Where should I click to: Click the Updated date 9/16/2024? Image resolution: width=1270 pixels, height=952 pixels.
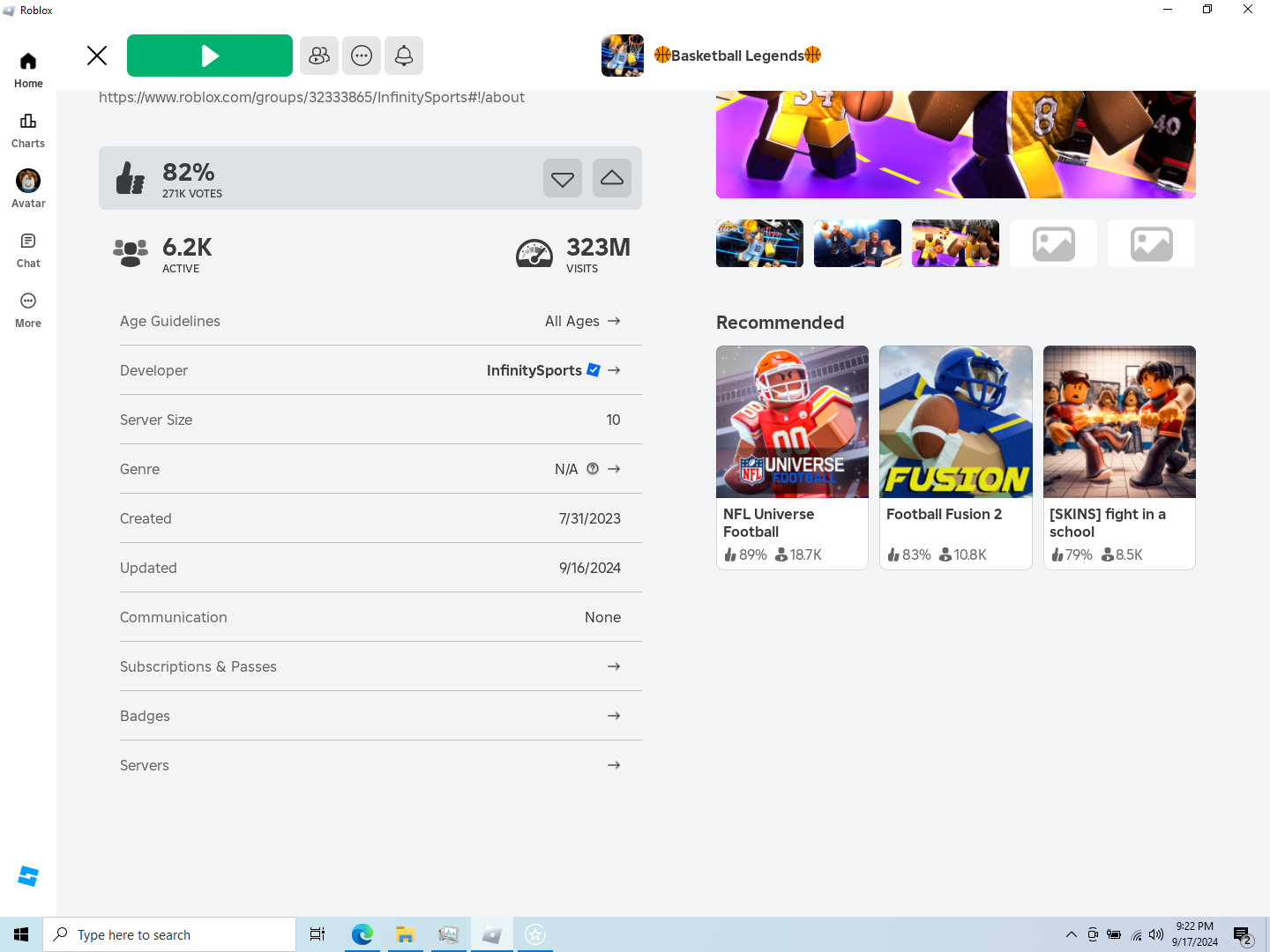(x=590, y=568)
